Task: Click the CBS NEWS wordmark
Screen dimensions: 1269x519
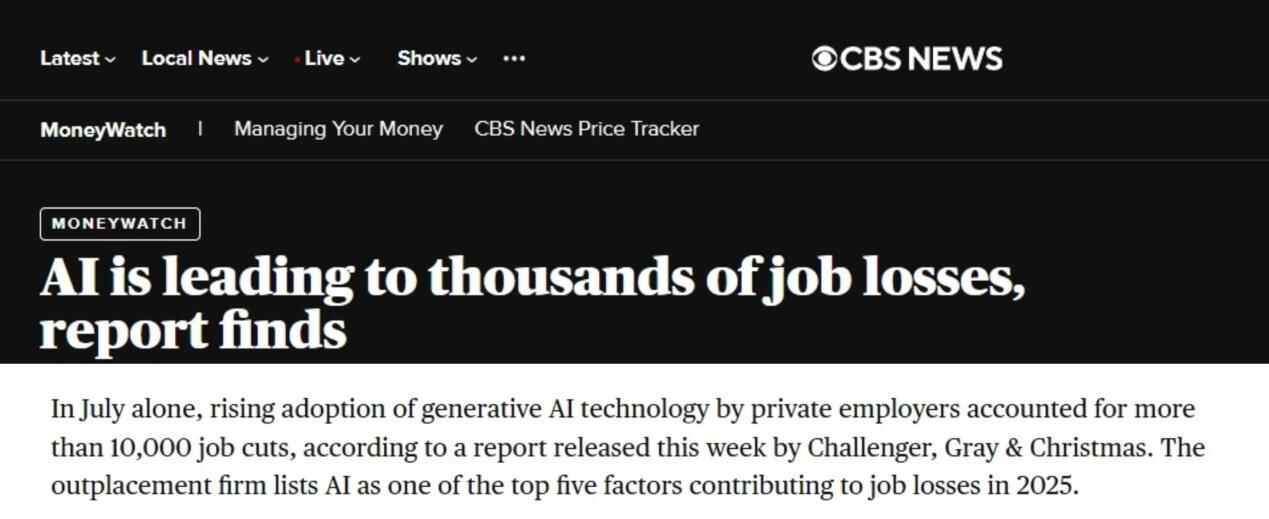Action: pyautogui.click(x=921, y=59)
